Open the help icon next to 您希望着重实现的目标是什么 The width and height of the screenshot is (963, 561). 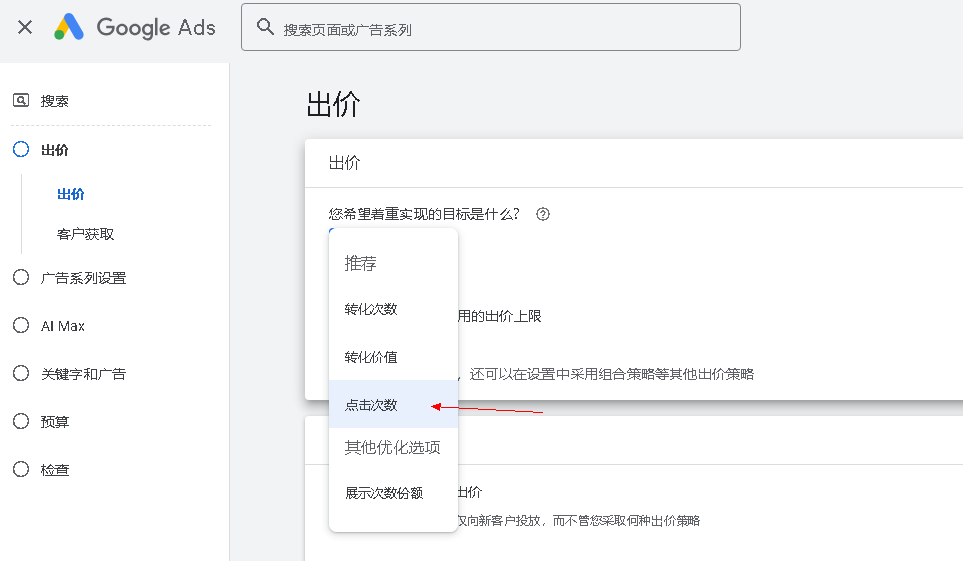[x=543, y=214]
